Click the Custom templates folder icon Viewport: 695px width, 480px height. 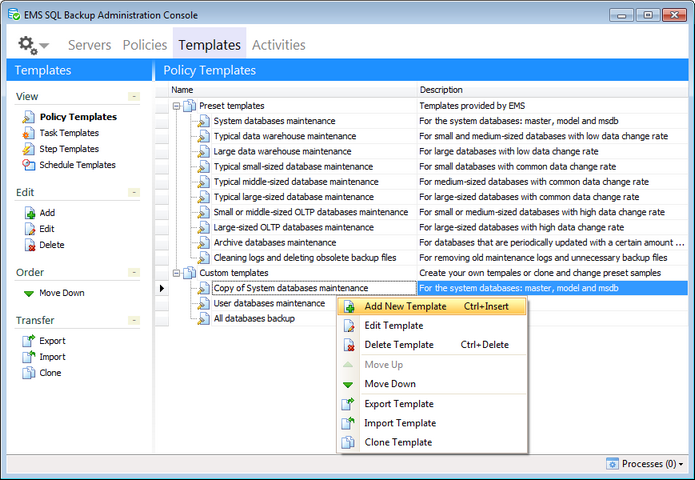coord(190,273)
